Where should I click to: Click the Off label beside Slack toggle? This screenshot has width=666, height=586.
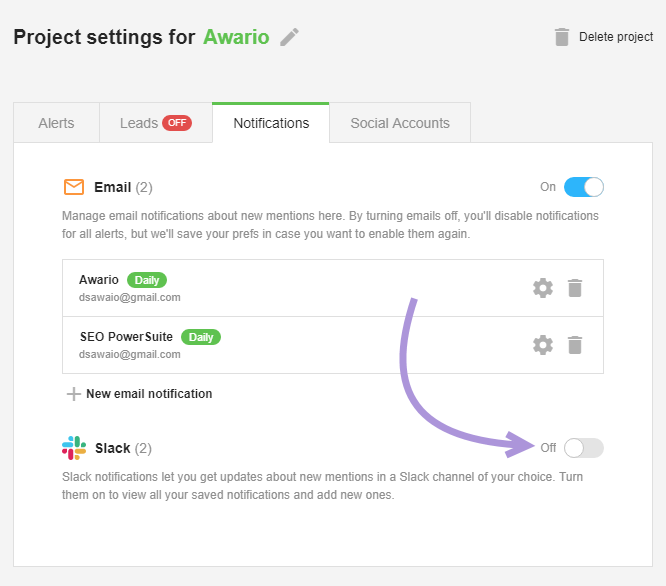pos(548,448)
